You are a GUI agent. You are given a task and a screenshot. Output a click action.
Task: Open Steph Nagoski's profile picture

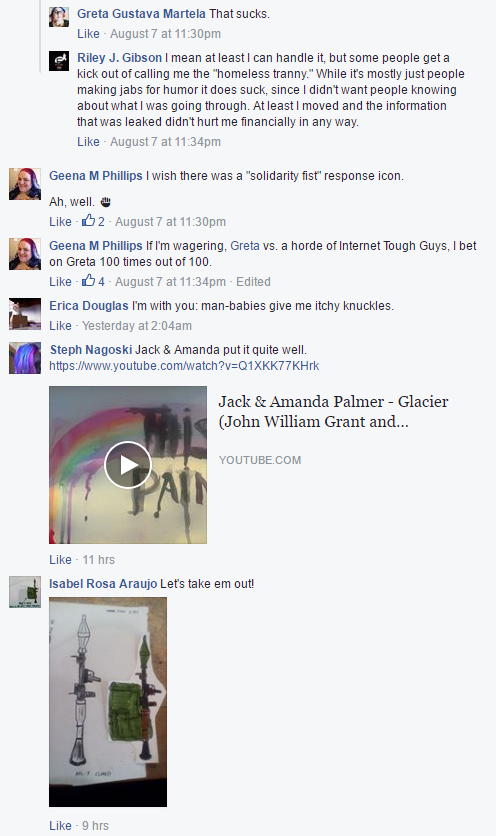(25, 358)
